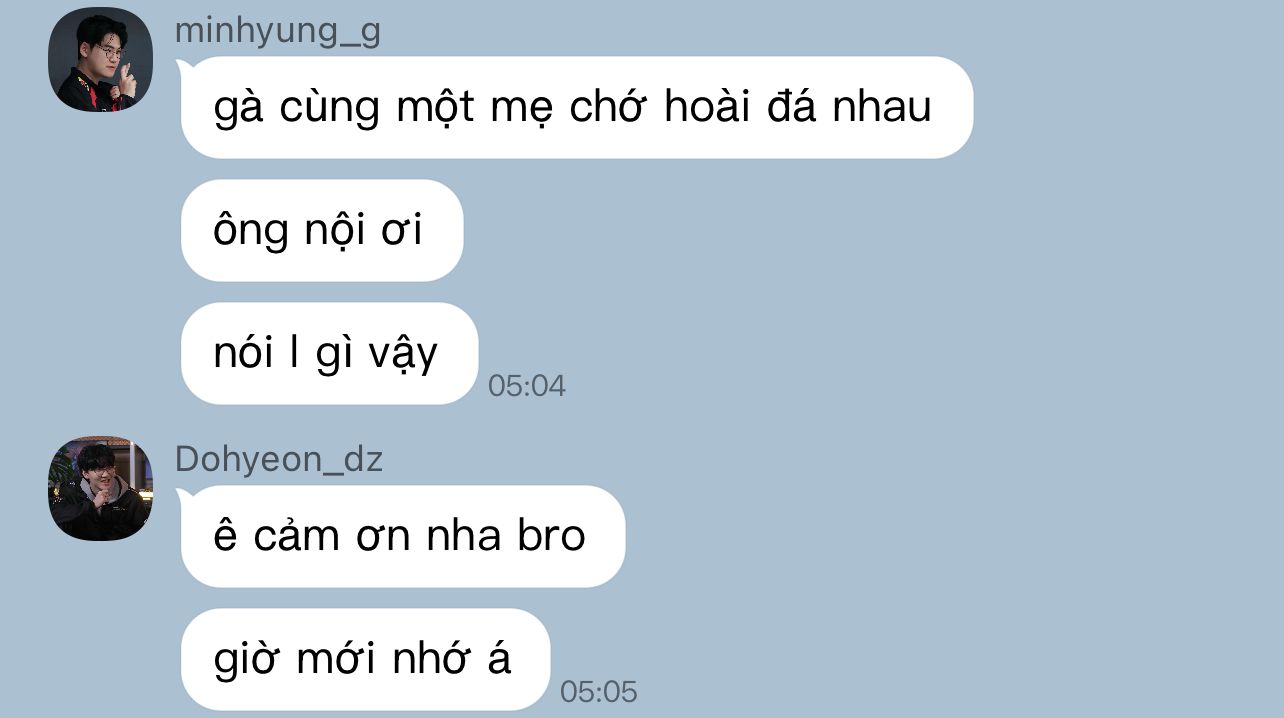Select the message "gà cùng một mẹ chớ hoài đá nhau"
The image size is (1284, 718).
pyautogui.click(x=577, y=107)
